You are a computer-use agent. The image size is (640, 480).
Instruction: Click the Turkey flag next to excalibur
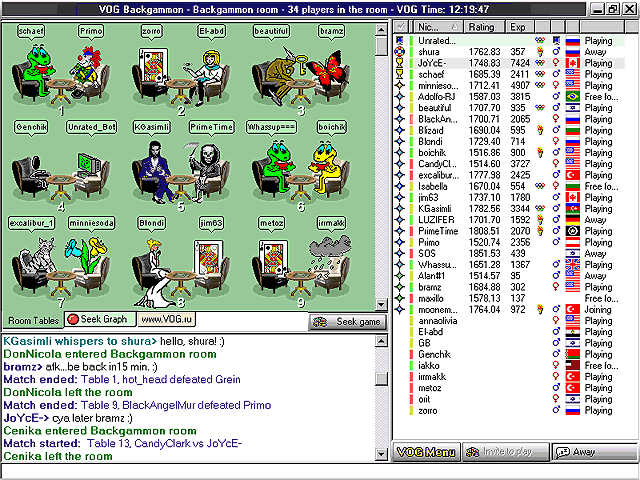click(573, 175)
